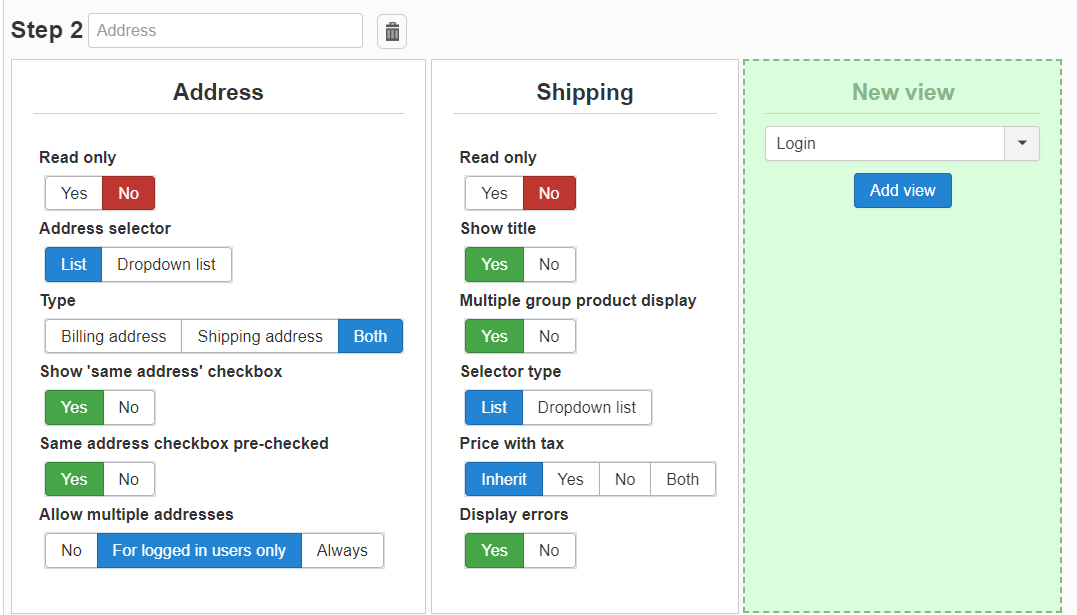The image size is (1077, 615).
Task: Turn off Show title in Shipping
Action: click(549, 264)
